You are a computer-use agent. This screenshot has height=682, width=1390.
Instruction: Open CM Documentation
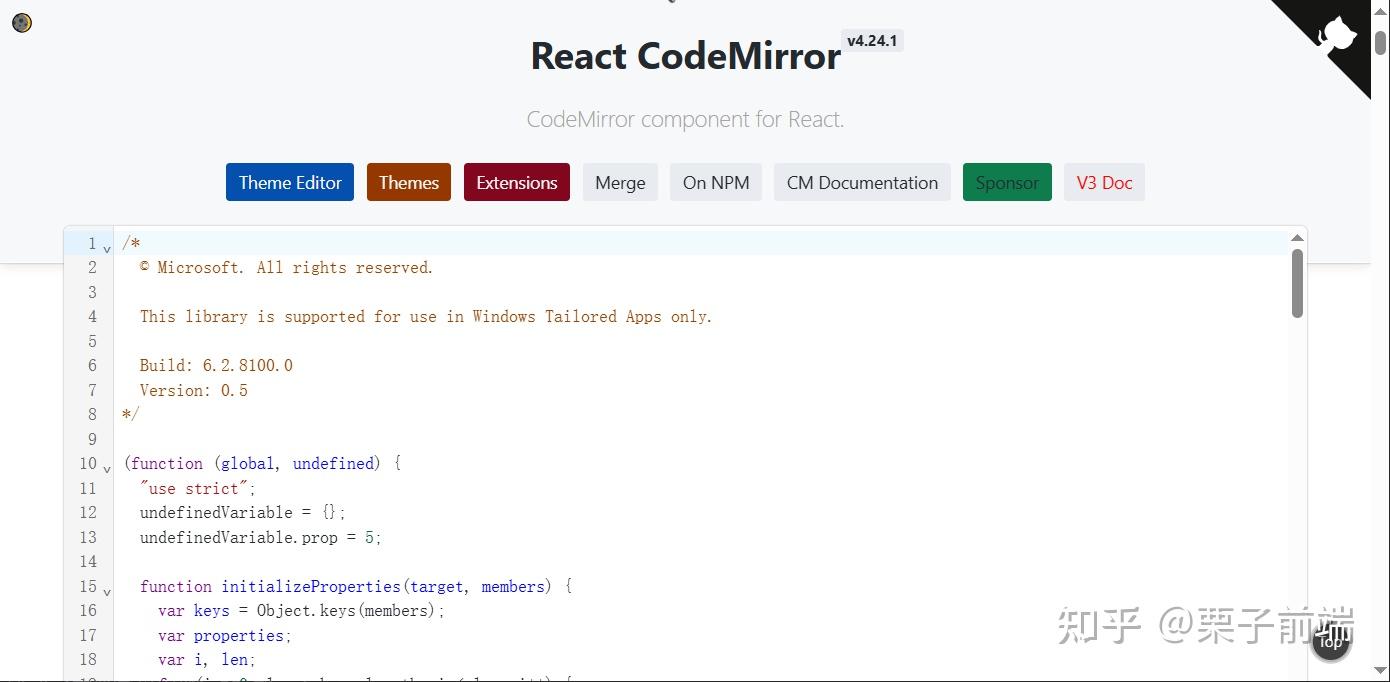click(861, 182)
